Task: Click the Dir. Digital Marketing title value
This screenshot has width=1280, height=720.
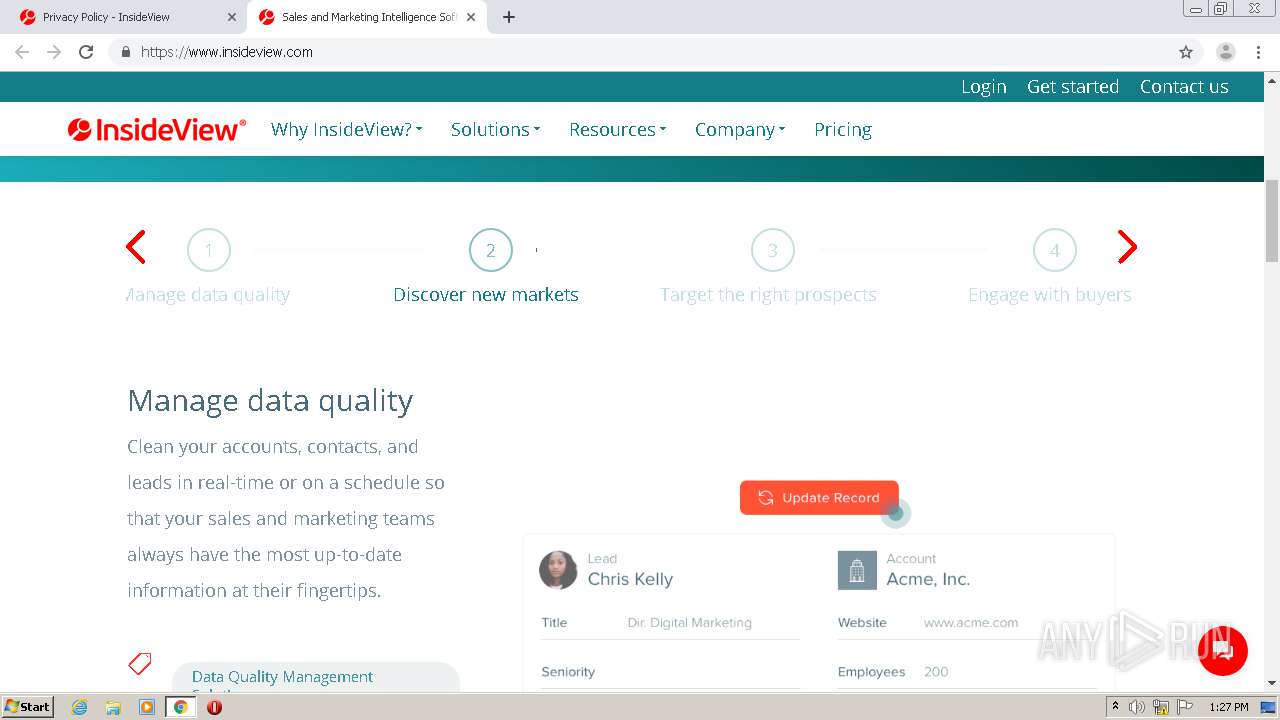Action: 689,623
